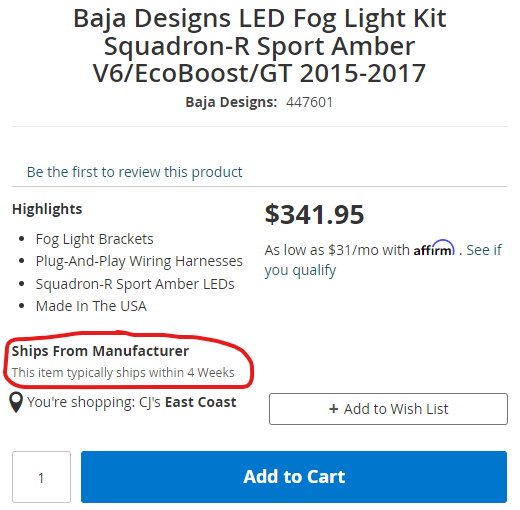This screenshot has height=510, width=520.
Task: Click the 'Ships From Manufacturer' heading
Action: pyautogui.click(x=100, y=351)
